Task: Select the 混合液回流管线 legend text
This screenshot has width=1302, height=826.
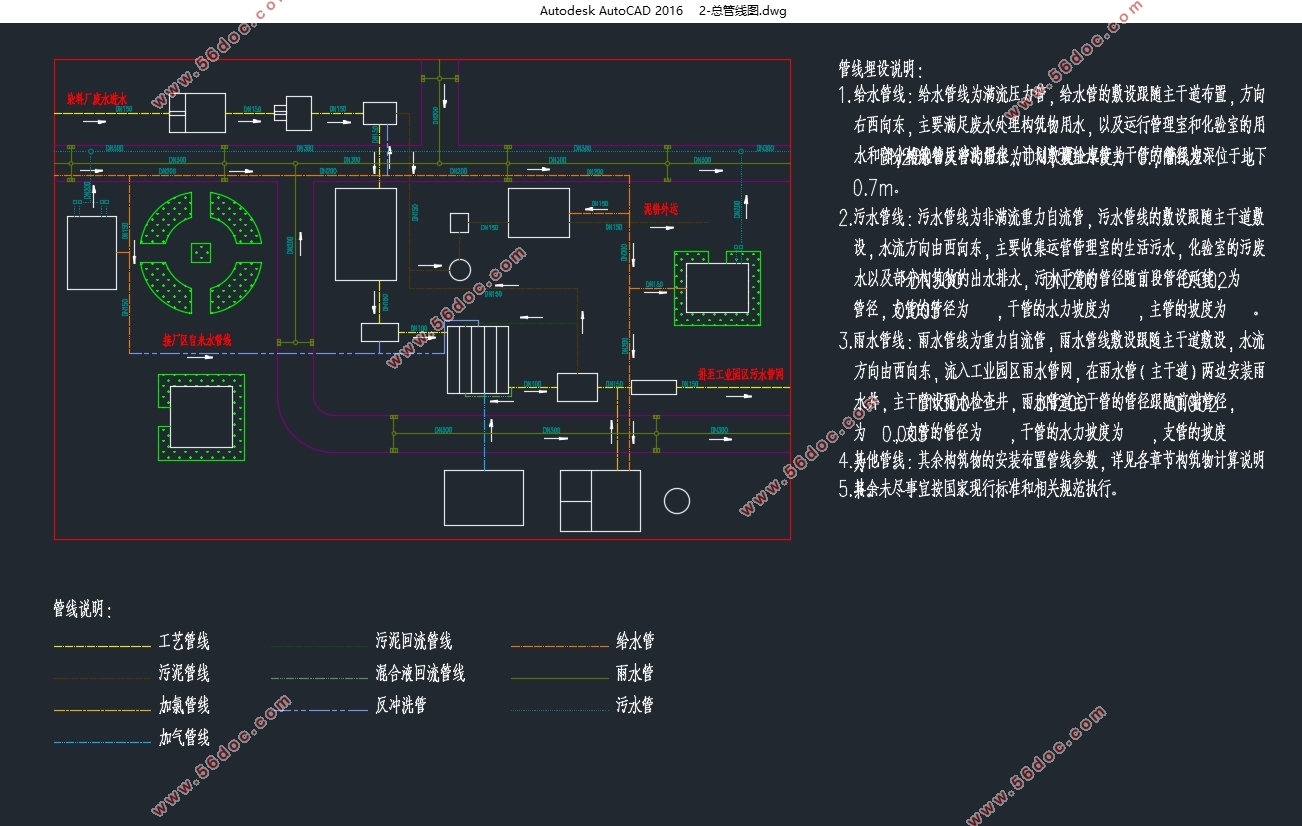Action: [420, 674]
